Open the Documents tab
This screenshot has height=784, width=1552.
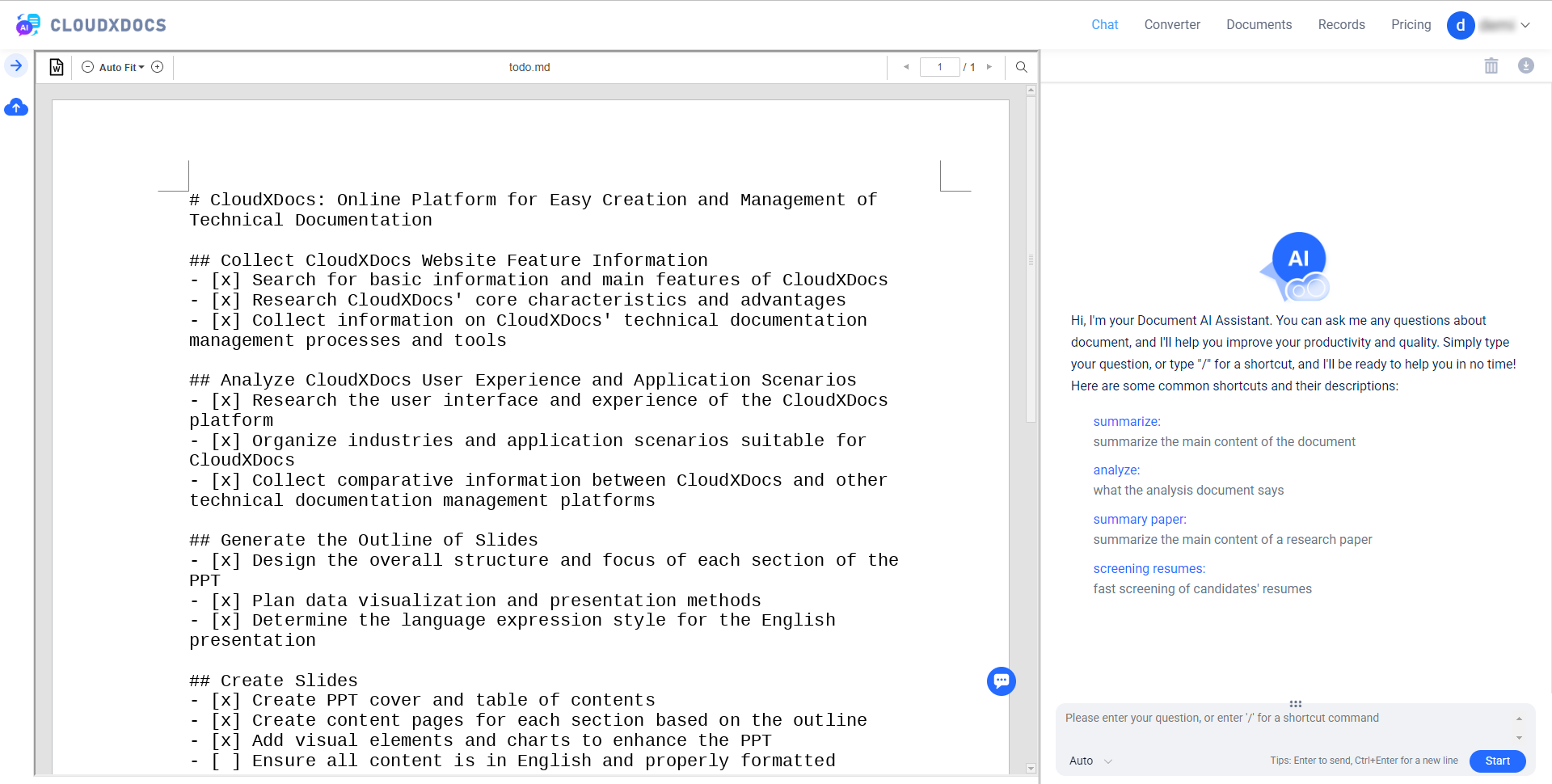pos(1259,25)
